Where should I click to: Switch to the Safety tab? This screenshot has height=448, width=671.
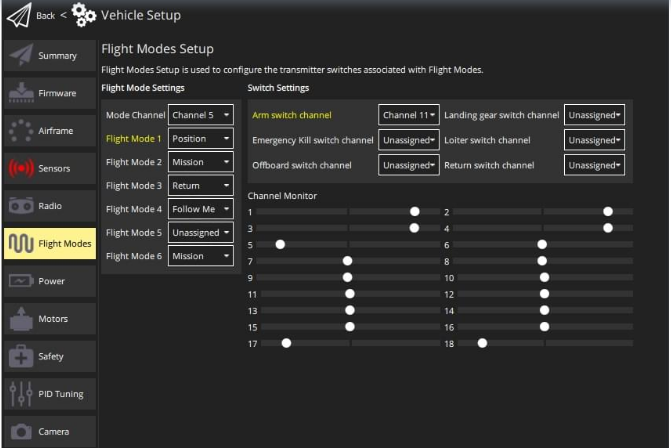(x=50, y=356)
